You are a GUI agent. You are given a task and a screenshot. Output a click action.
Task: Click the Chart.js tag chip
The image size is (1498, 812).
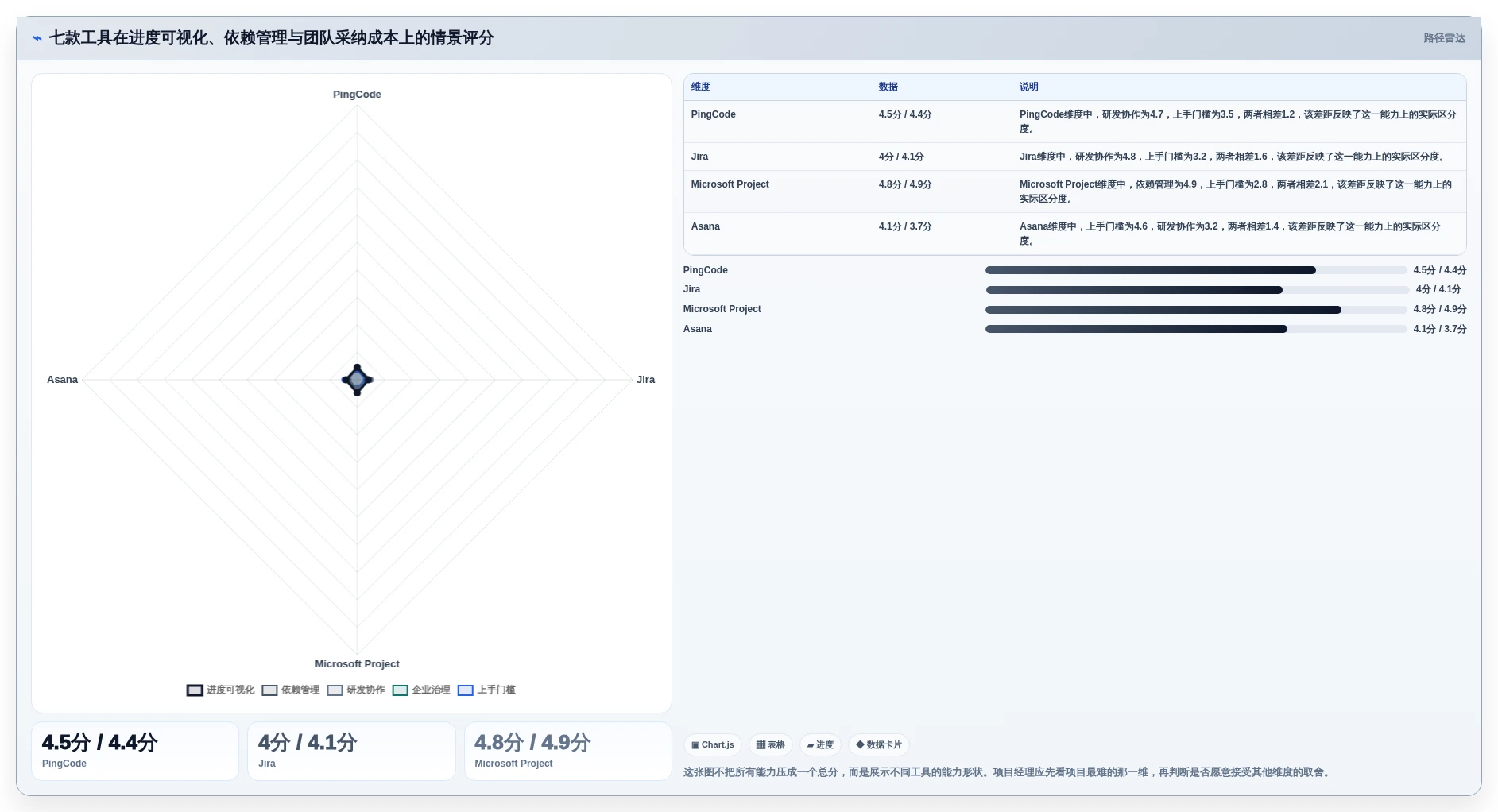tap(713, 745)
